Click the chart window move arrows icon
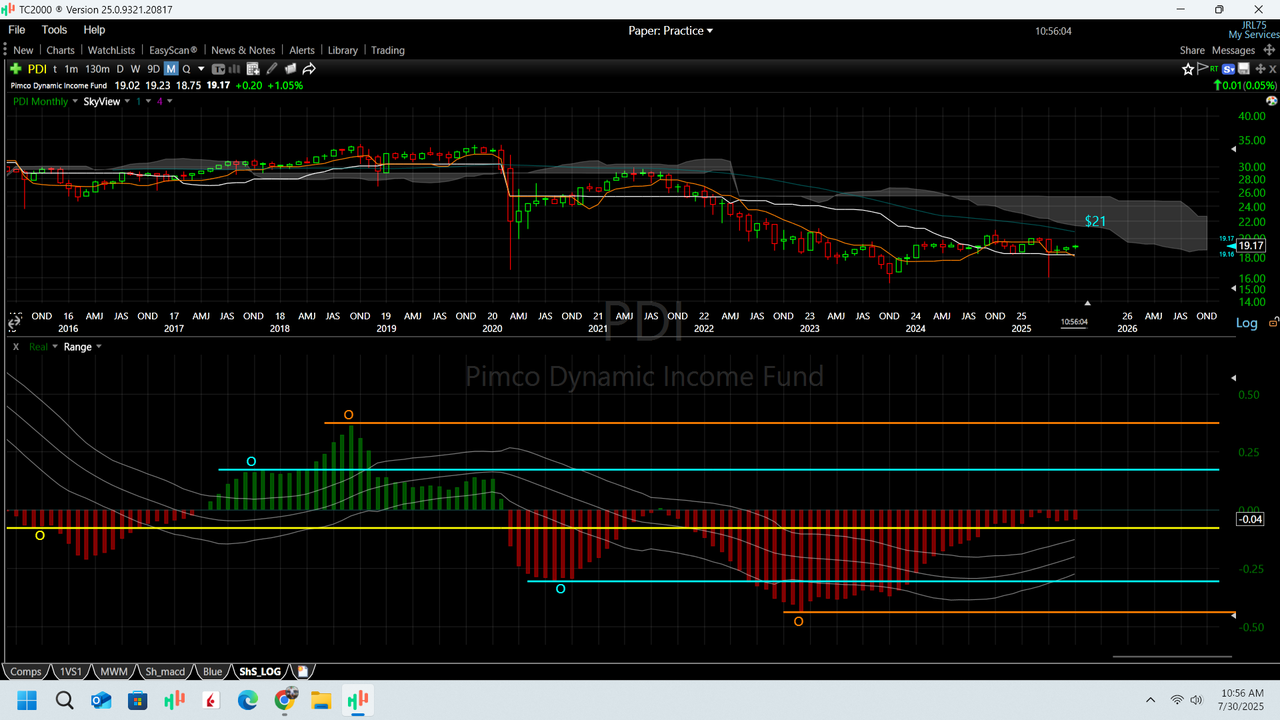Screen dimensions: 1280x720 [1260, 69]
